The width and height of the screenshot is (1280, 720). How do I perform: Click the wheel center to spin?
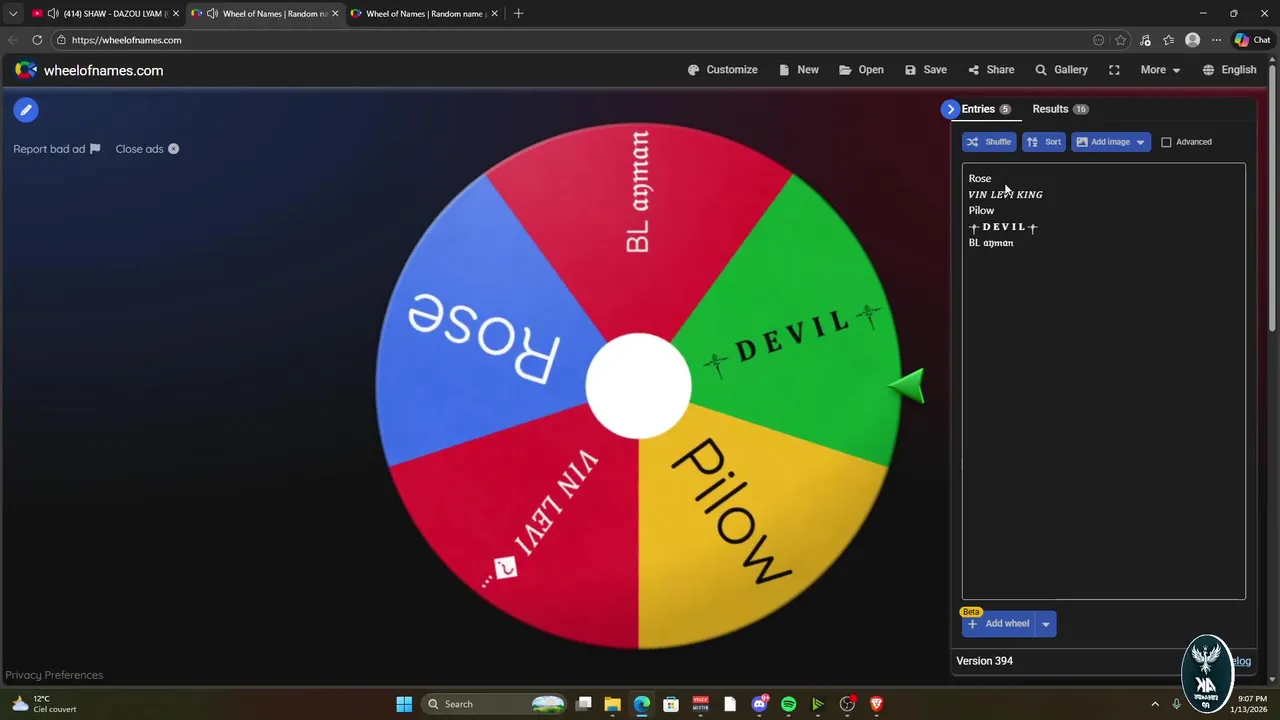(638, 386)
